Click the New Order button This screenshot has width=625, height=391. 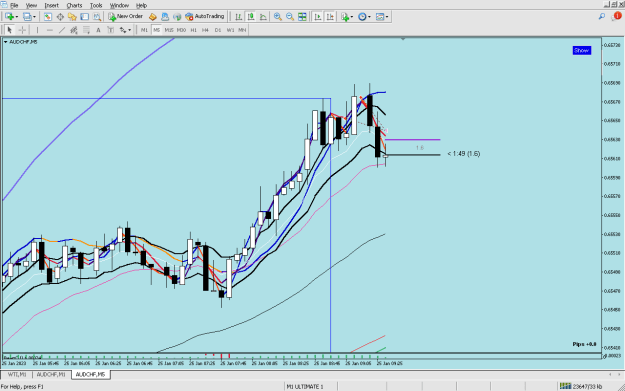click(x=126, y=17)
